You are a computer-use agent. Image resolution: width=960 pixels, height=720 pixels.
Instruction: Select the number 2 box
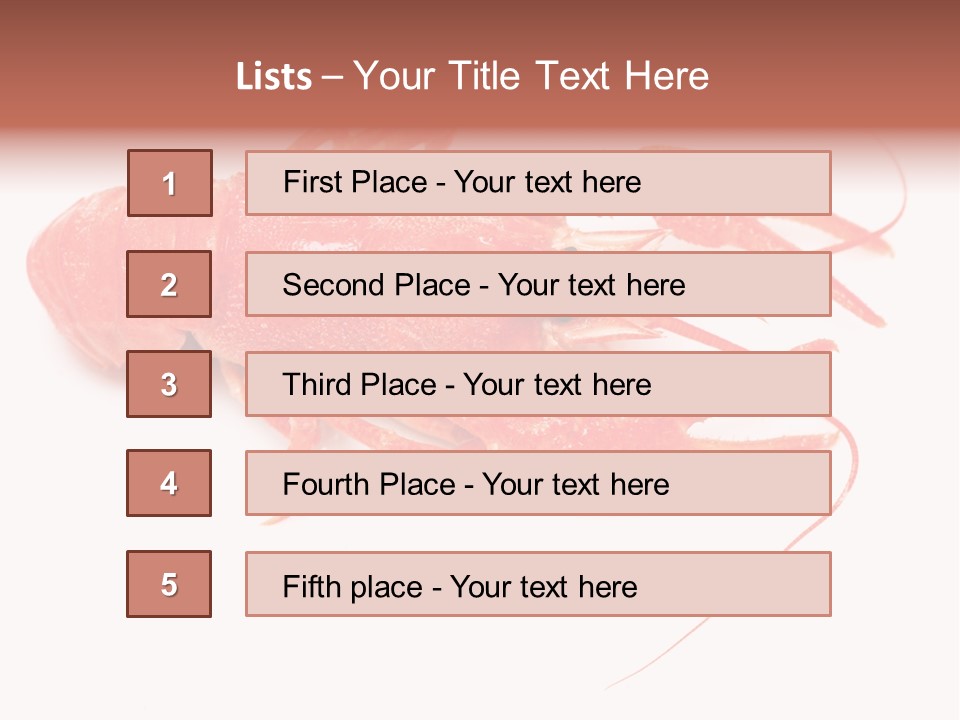click(169, 284)
